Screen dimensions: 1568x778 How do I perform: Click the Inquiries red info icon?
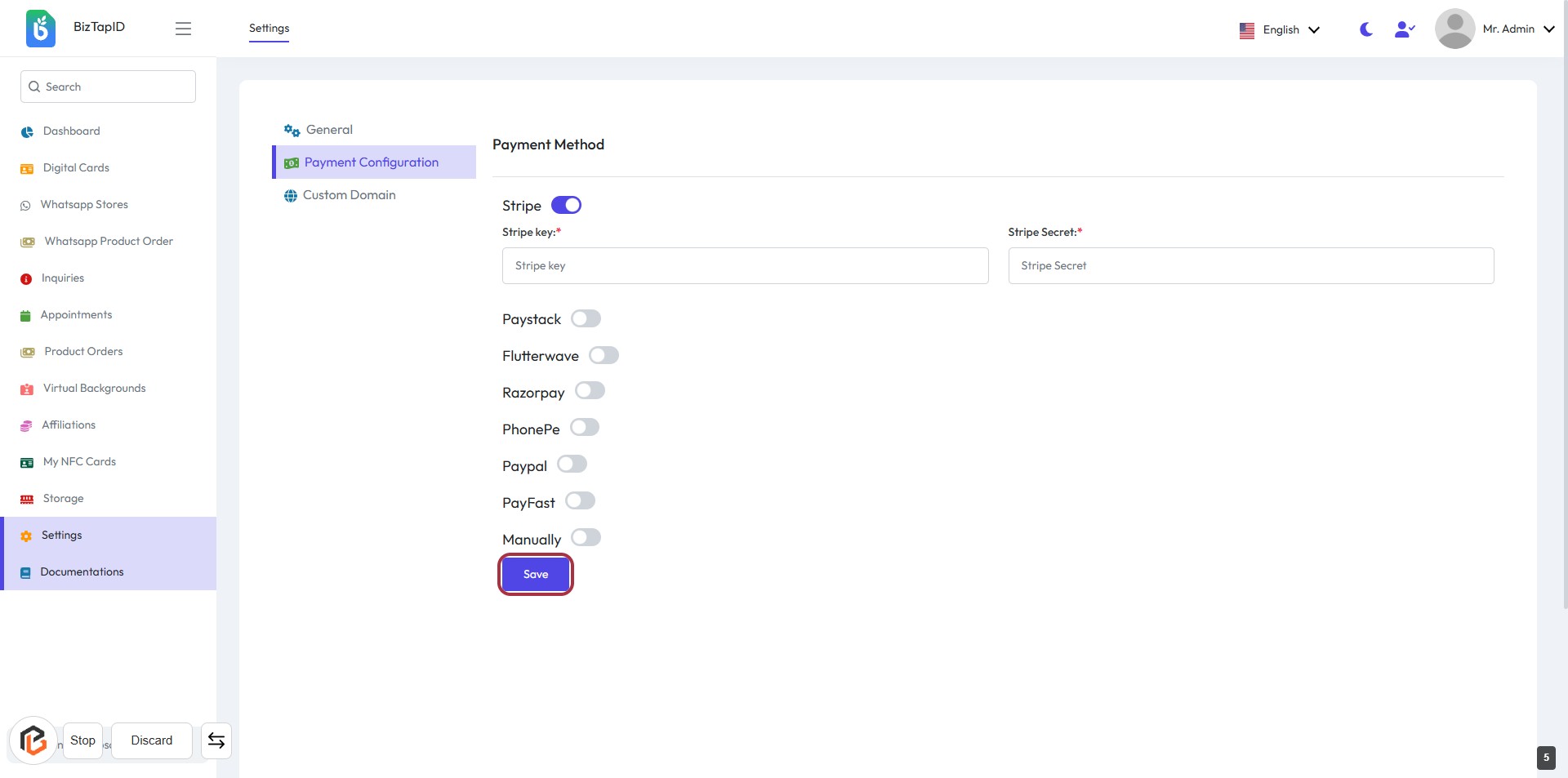pyautogui.click(x=26, y=278)
